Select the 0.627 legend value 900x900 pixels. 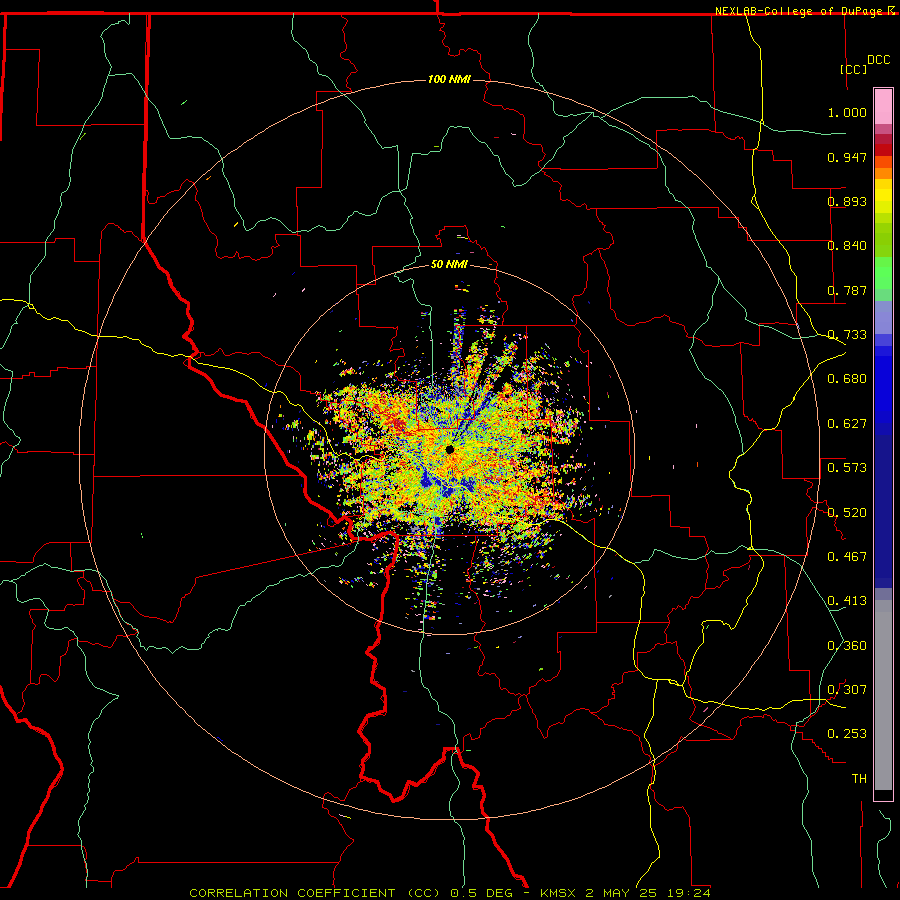pyautogui.click(x=847, y=424)
